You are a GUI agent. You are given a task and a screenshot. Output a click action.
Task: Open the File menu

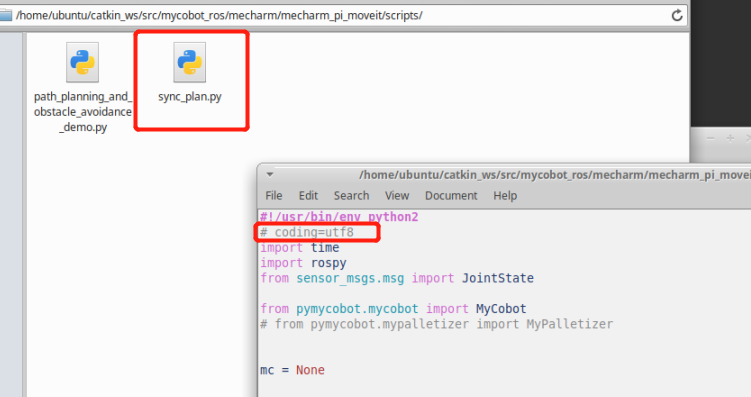tap(274, 195)
